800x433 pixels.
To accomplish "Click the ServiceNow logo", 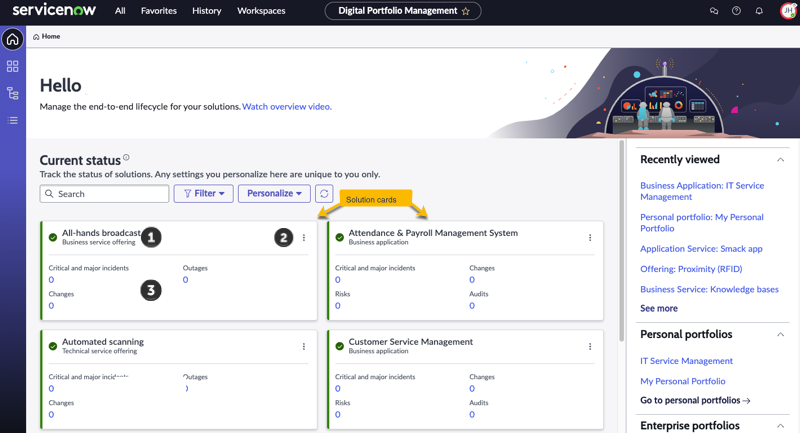I will [x=54, y=10].
